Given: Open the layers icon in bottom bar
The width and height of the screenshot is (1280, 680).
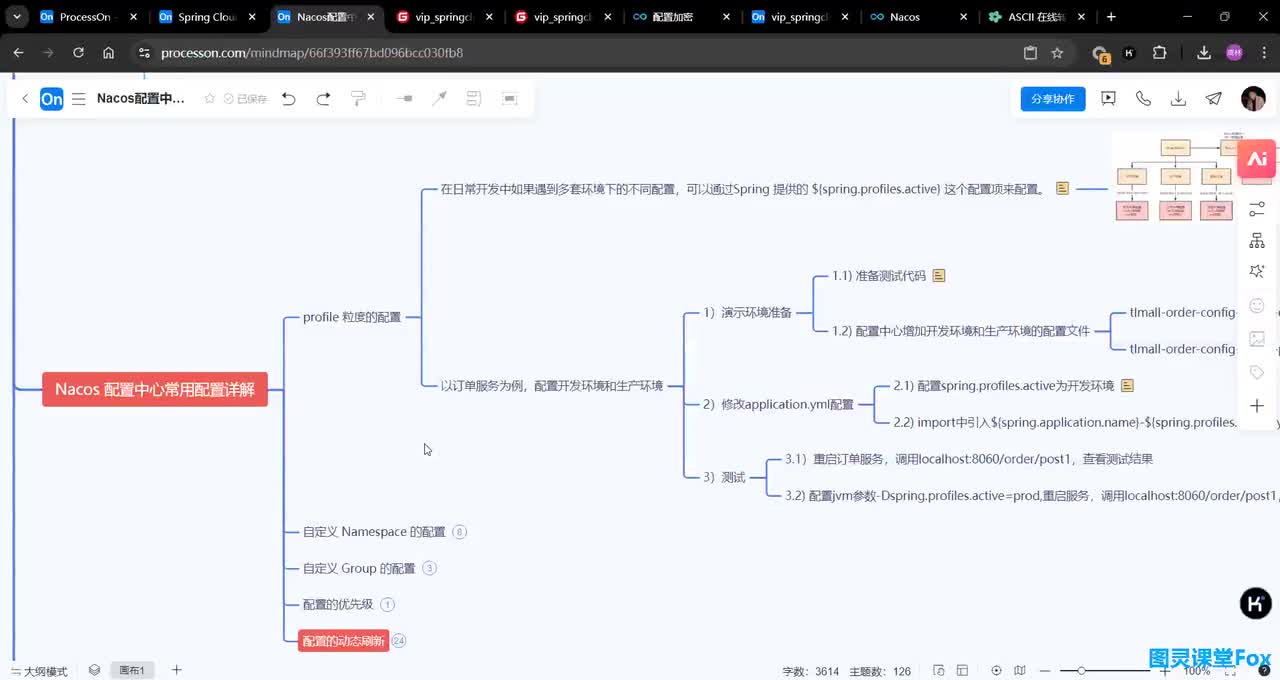Looking at the screenshot, I should tap(94, 670).
